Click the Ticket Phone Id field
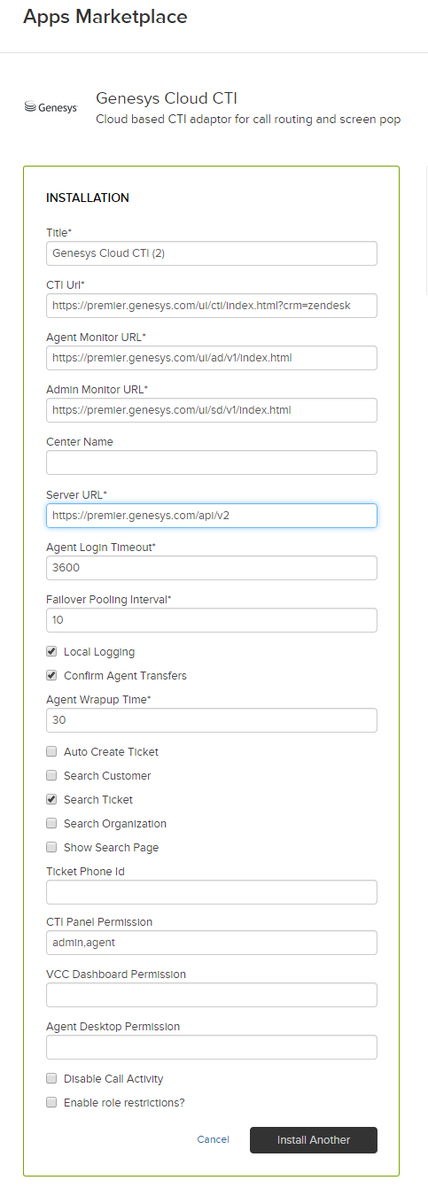This screenshot has width=428, height=1196. [x=211, y=892]
